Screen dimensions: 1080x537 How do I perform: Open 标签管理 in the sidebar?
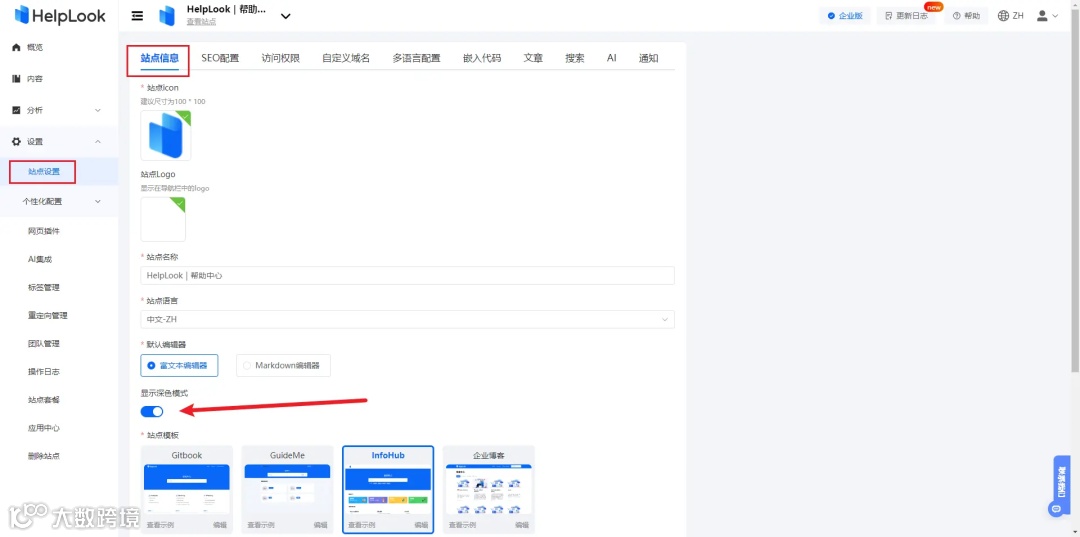[x=44, y=288]
